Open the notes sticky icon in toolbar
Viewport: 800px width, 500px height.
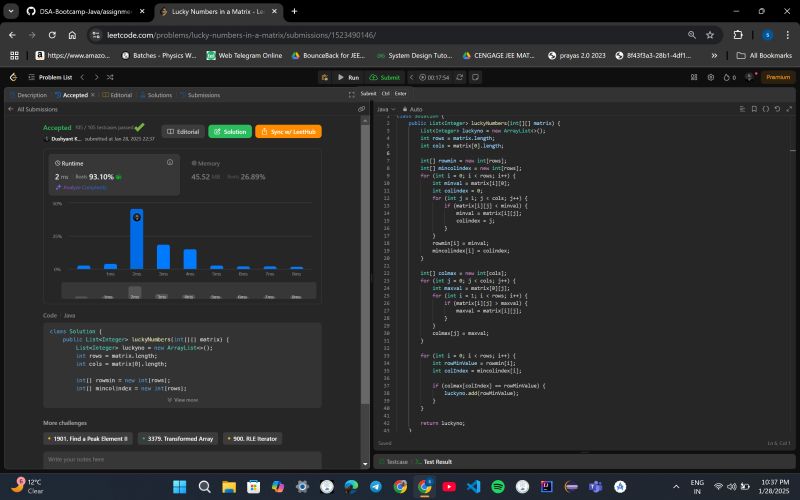tap(476, 78)
